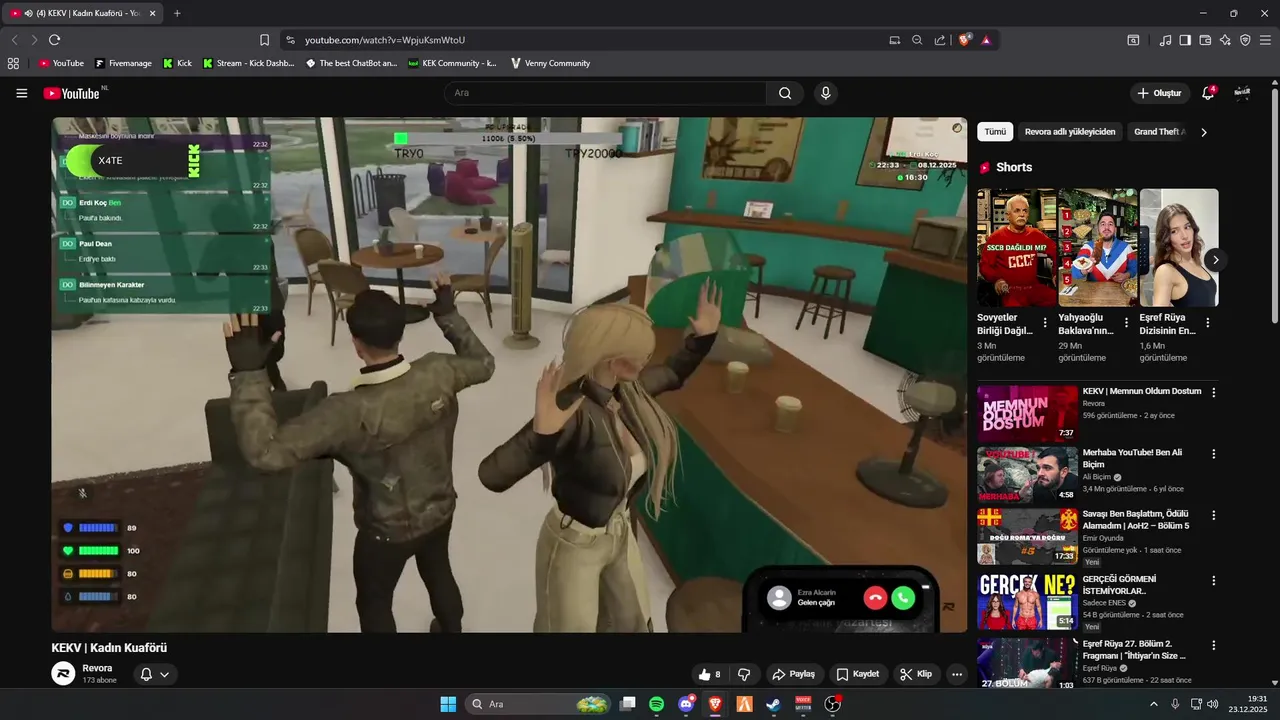This screenshot has width=1280, height=720.
Task: Click the YouTube search magnifier button
Action: (x=785, y=93)
